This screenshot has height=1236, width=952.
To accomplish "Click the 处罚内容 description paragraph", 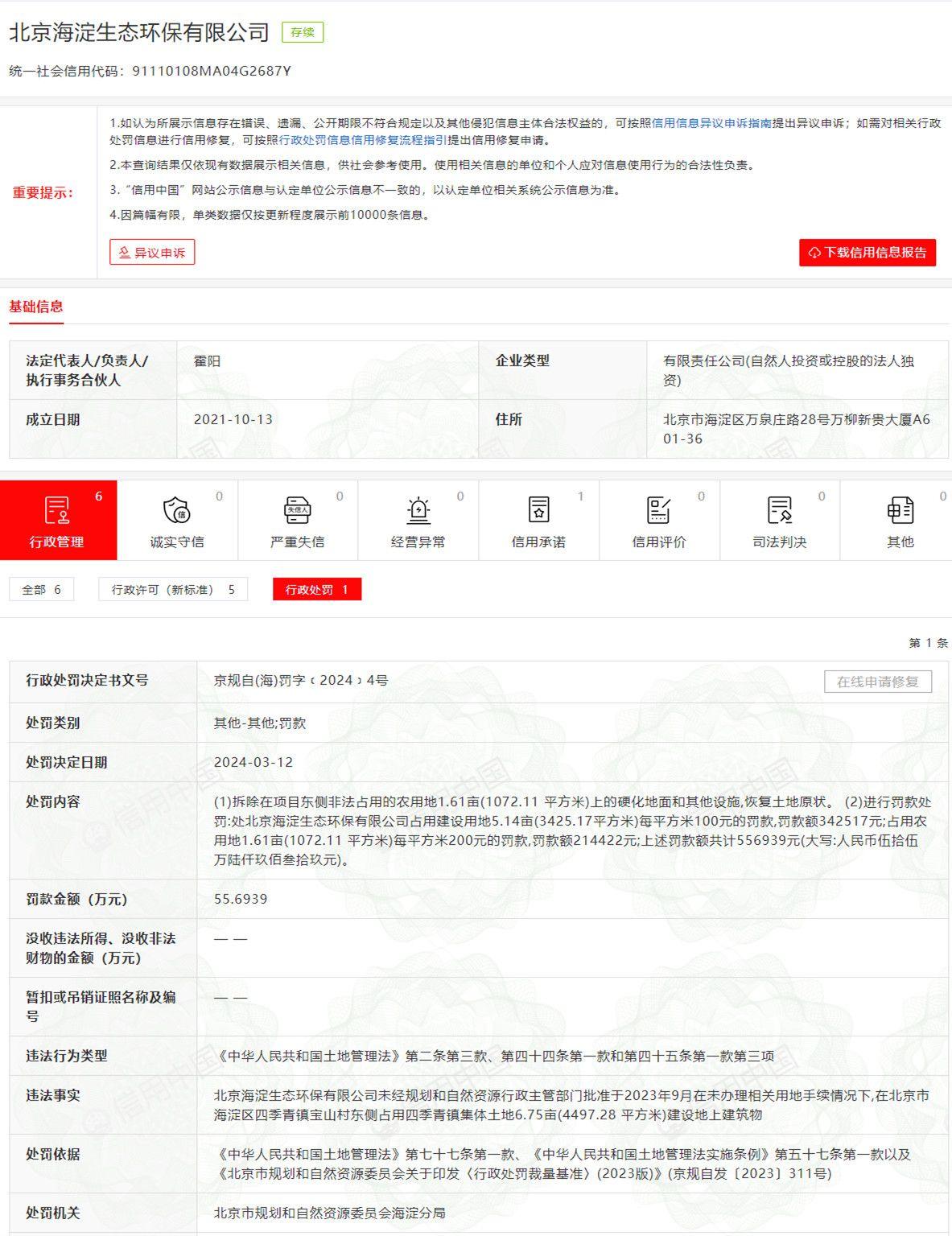I will [x=572, y=831].
